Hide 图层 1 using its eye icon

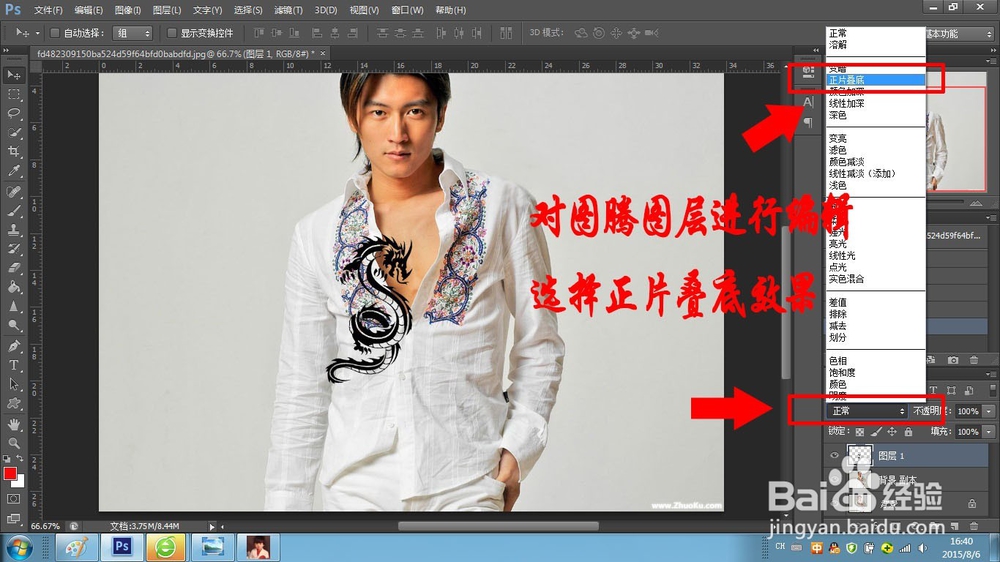834,455
